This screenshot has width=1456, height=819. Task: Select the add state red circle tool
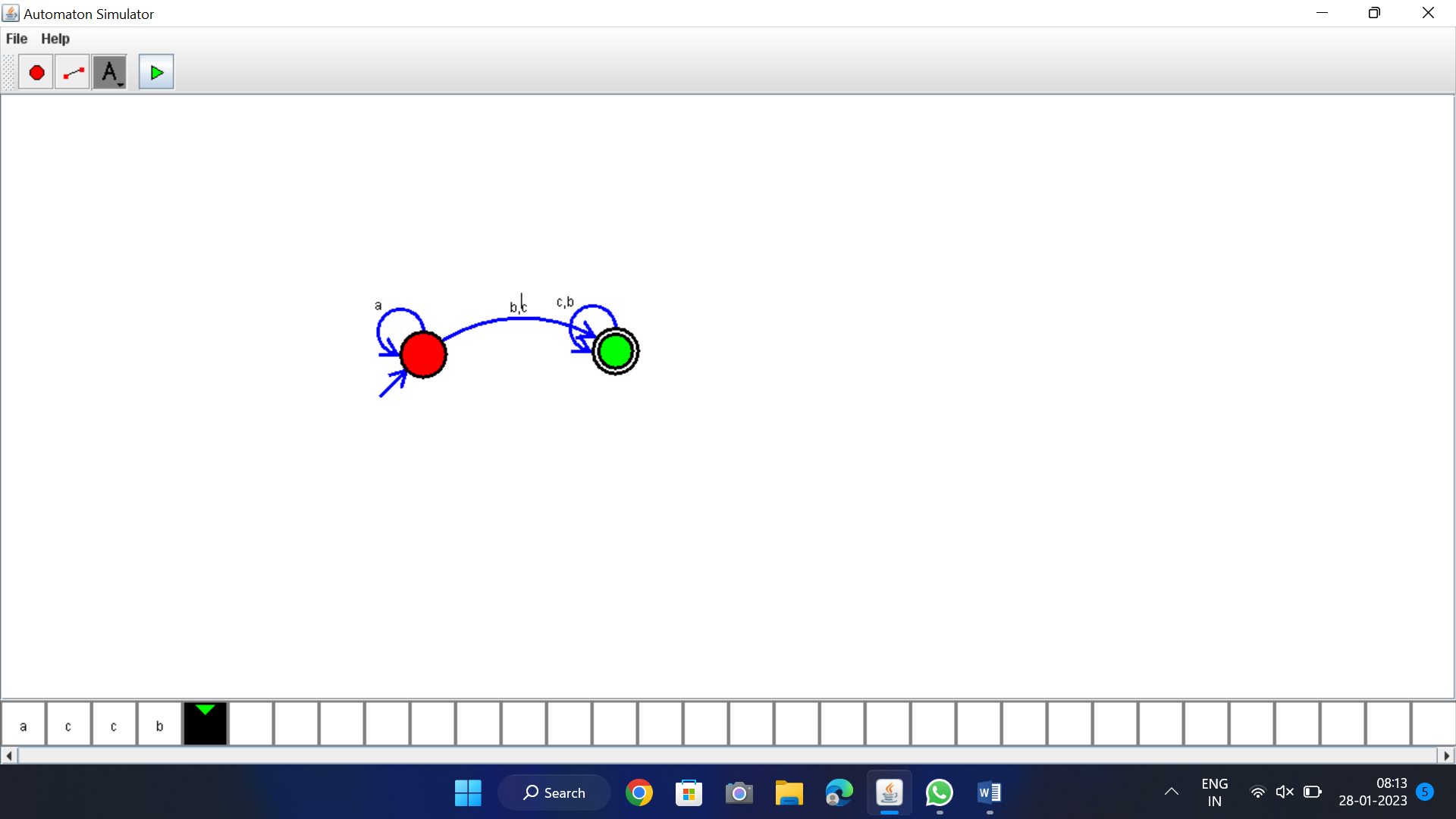36,73
